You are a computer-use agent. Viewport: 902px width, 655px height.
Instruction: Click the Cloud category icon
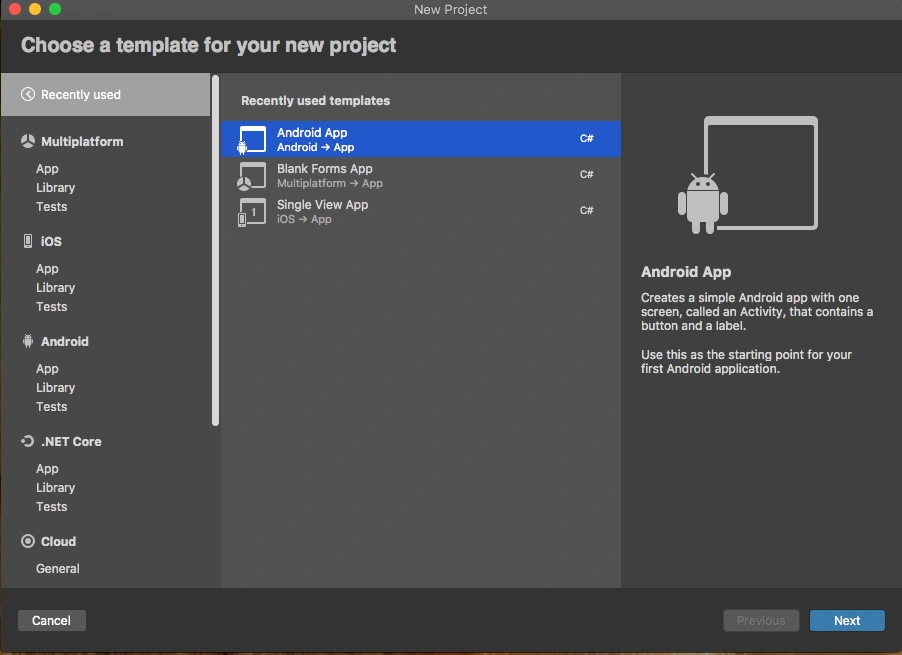(28, 541)
